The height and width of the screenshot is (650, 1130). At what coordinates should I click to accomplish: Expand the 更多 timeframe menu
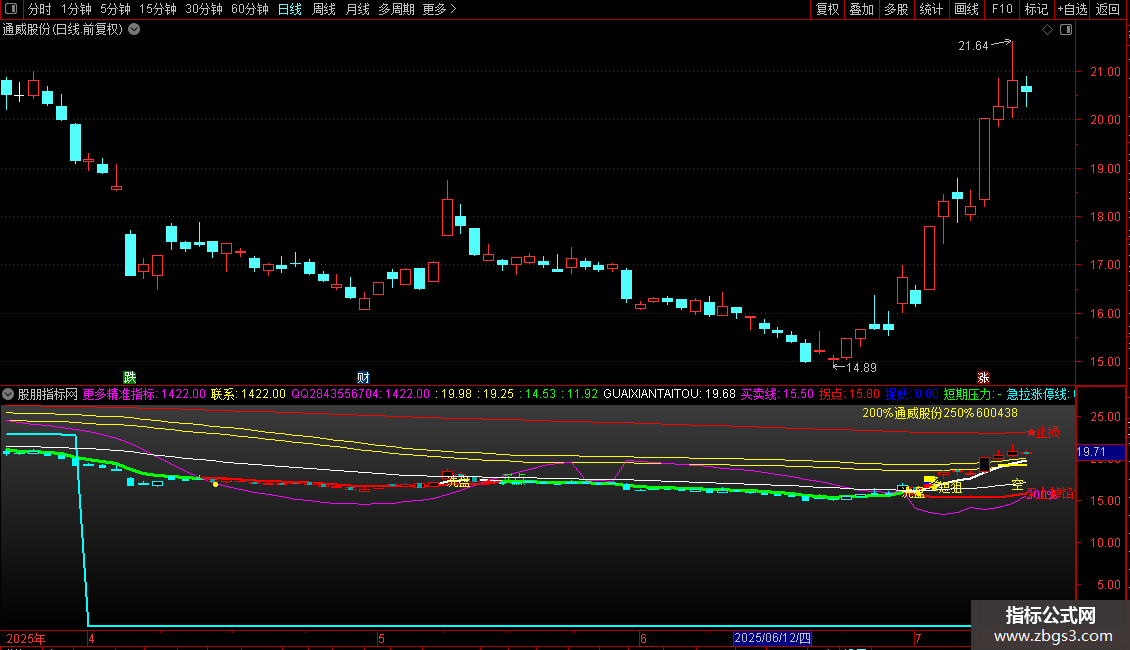tap(440, 9)
